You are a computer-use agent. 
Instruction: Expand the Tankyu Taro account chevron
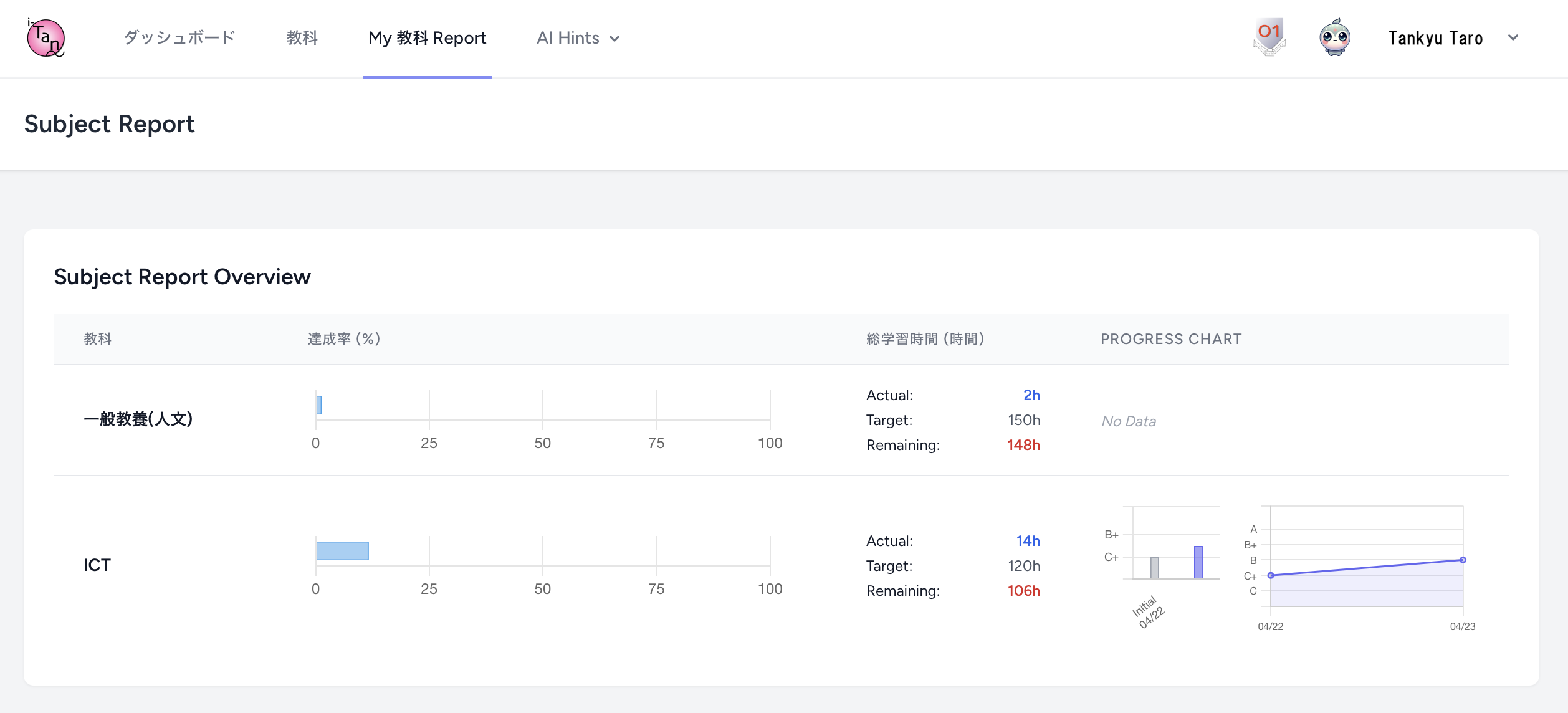1513,38
